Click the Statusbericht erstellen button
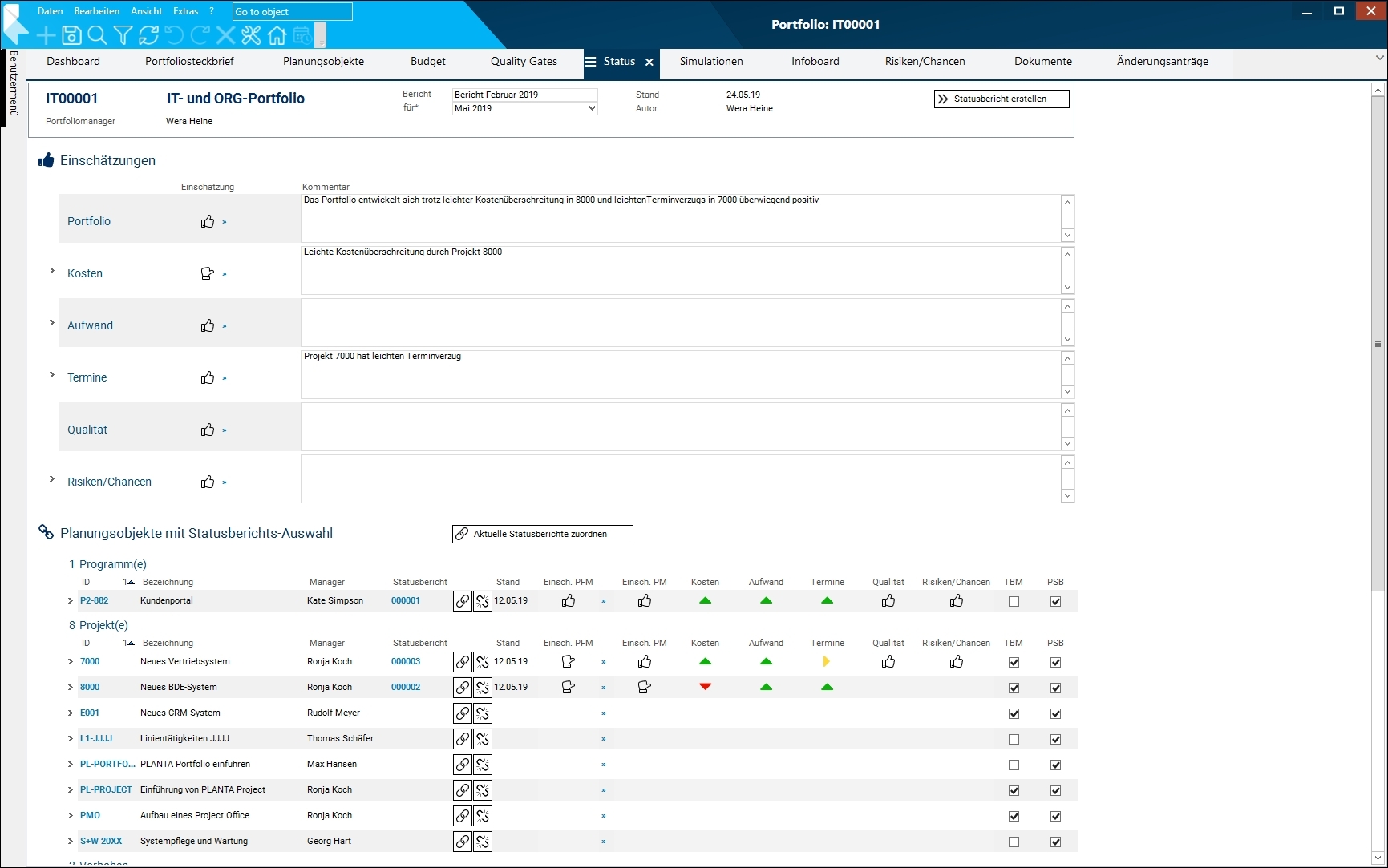Viewport: 1388px width, 868px height. (1001, 99)
